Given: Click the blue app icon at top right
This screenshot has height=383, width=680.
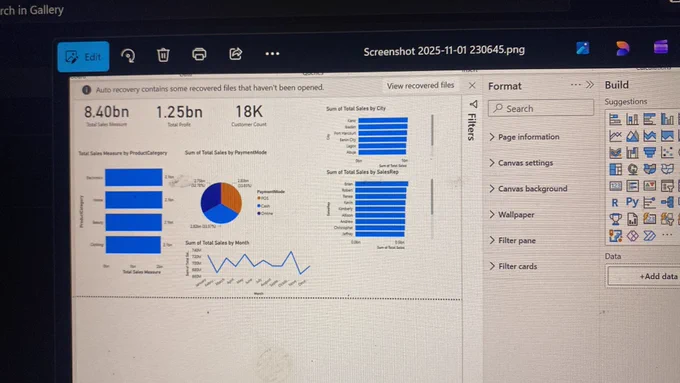Looking at the screenshot, I should coord(582,48).
